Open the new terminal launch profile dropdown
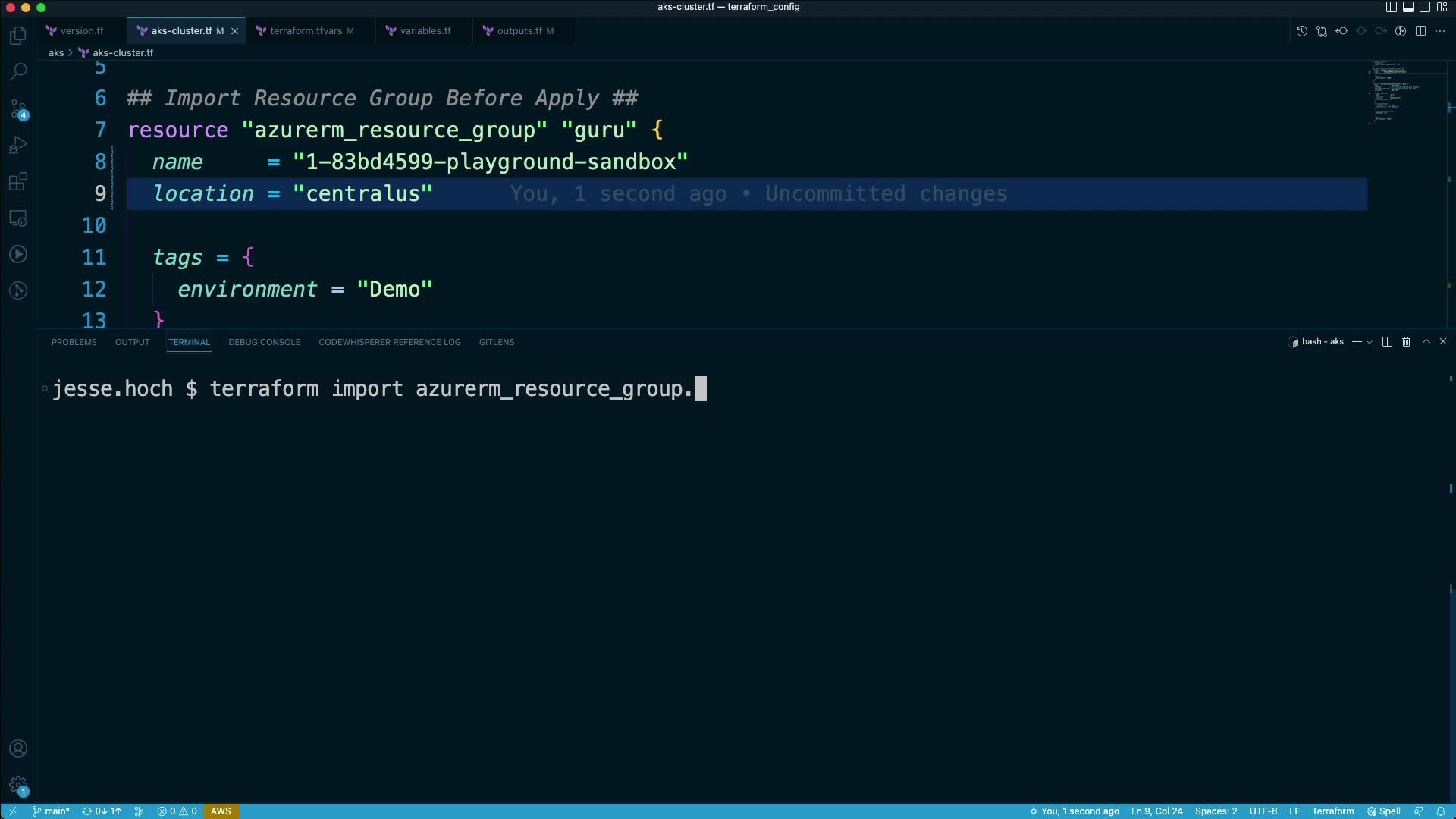Screen dimensions: 1456x819 pos(1370,342)
